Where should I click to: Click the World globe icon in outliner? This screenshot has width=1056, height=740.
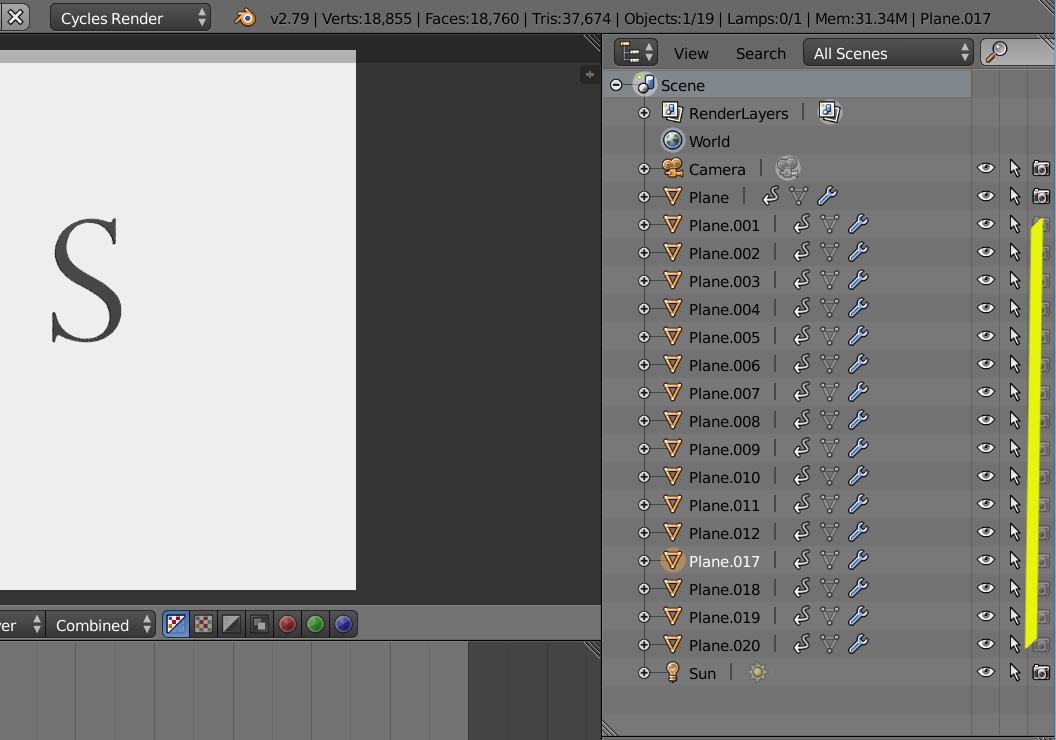[672, 141]
